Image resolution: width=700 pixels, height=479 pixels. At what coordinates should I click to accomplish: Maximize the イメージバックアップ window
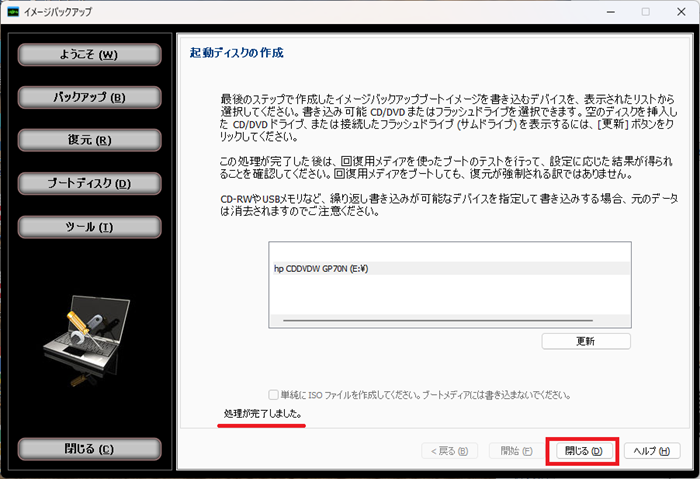(645, 12)
